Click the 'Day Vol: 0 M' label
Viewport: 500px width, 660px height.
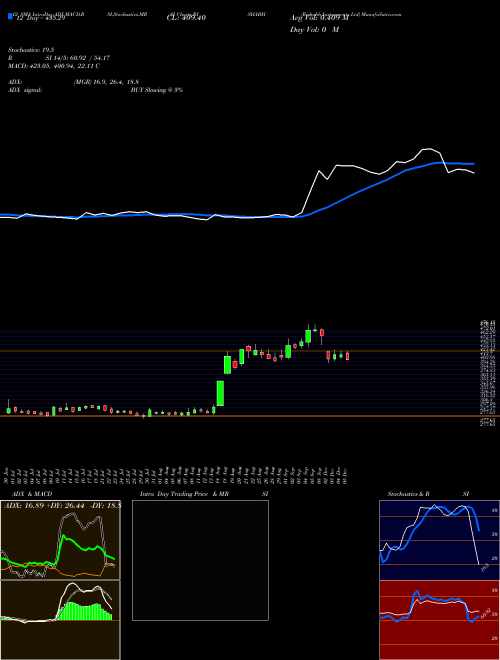coord(314,30)
